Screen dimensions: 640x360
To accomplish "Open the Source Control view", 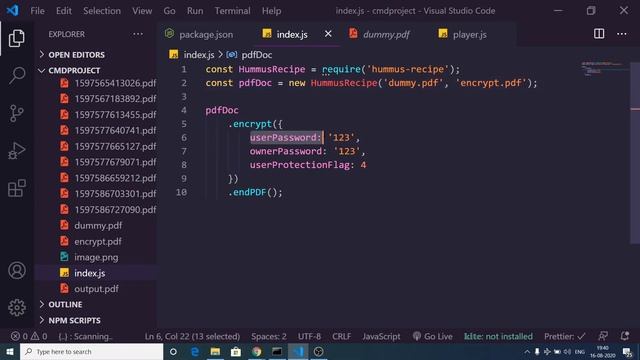I will tap(16, 113).
